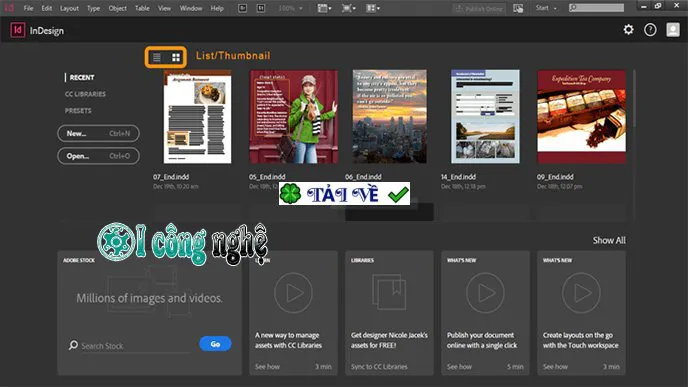The width and height of the screenshot is (688, 387).
Task: Click the 14_End.indd file name
Action: [x=459, y=177]
